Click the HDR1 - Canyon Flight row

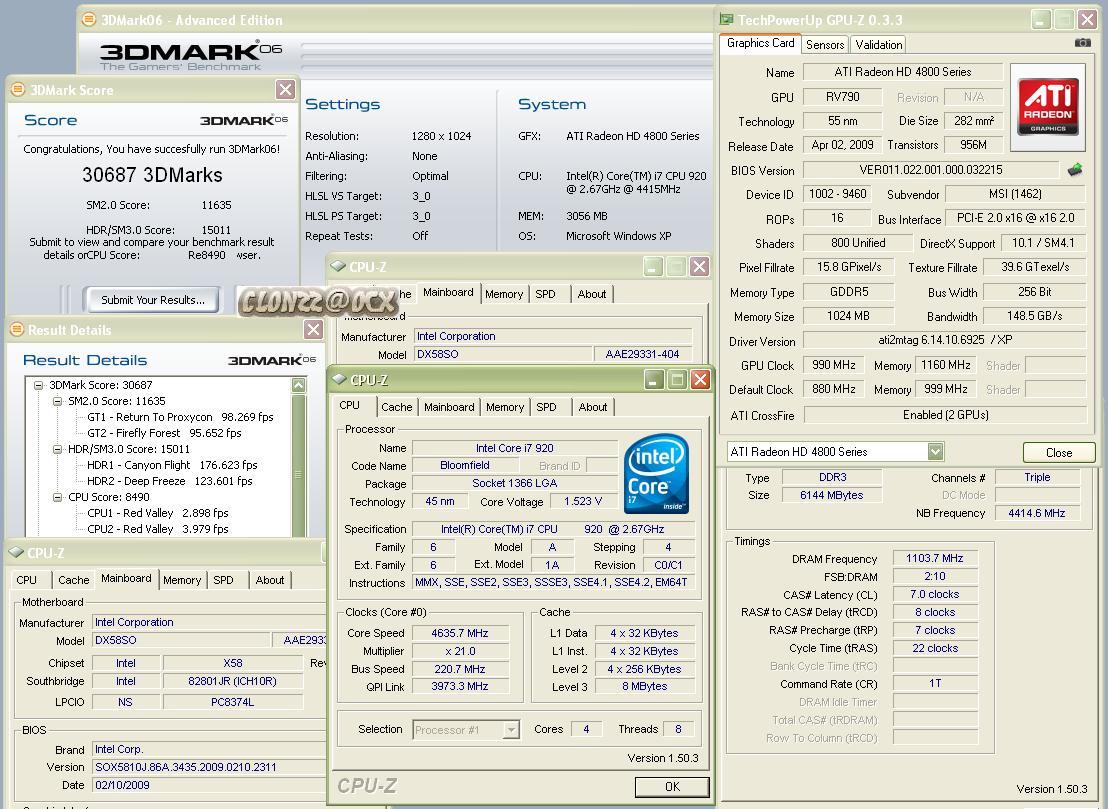172,465
